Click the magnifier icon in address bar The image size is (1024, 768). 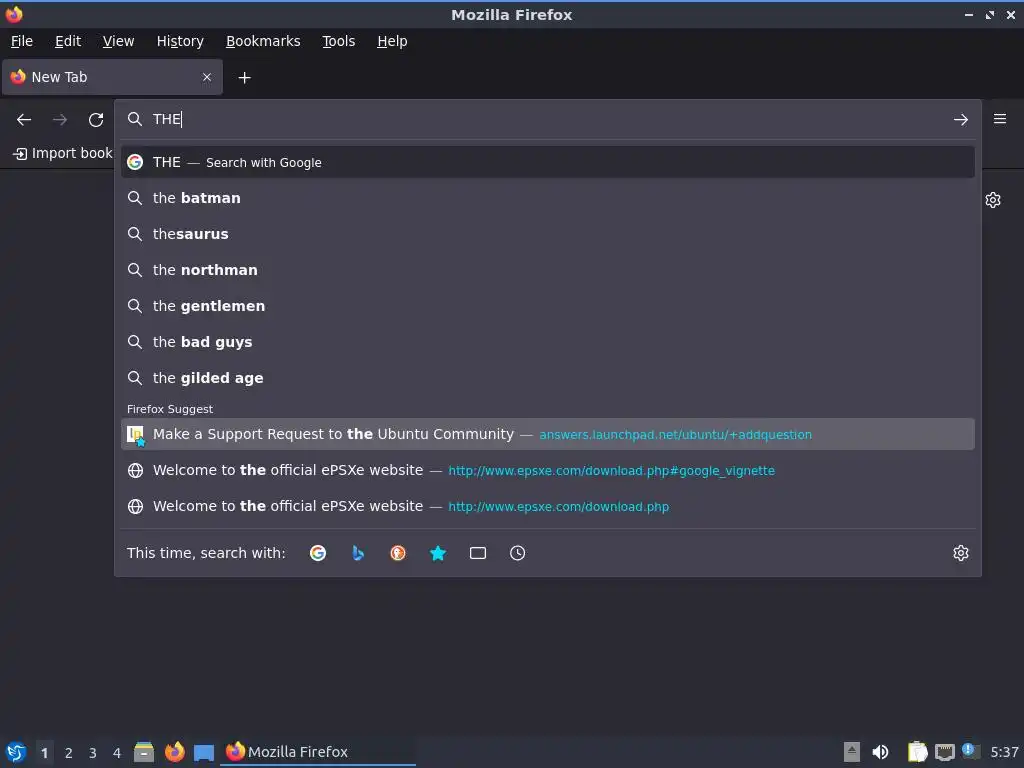point(135,119)
